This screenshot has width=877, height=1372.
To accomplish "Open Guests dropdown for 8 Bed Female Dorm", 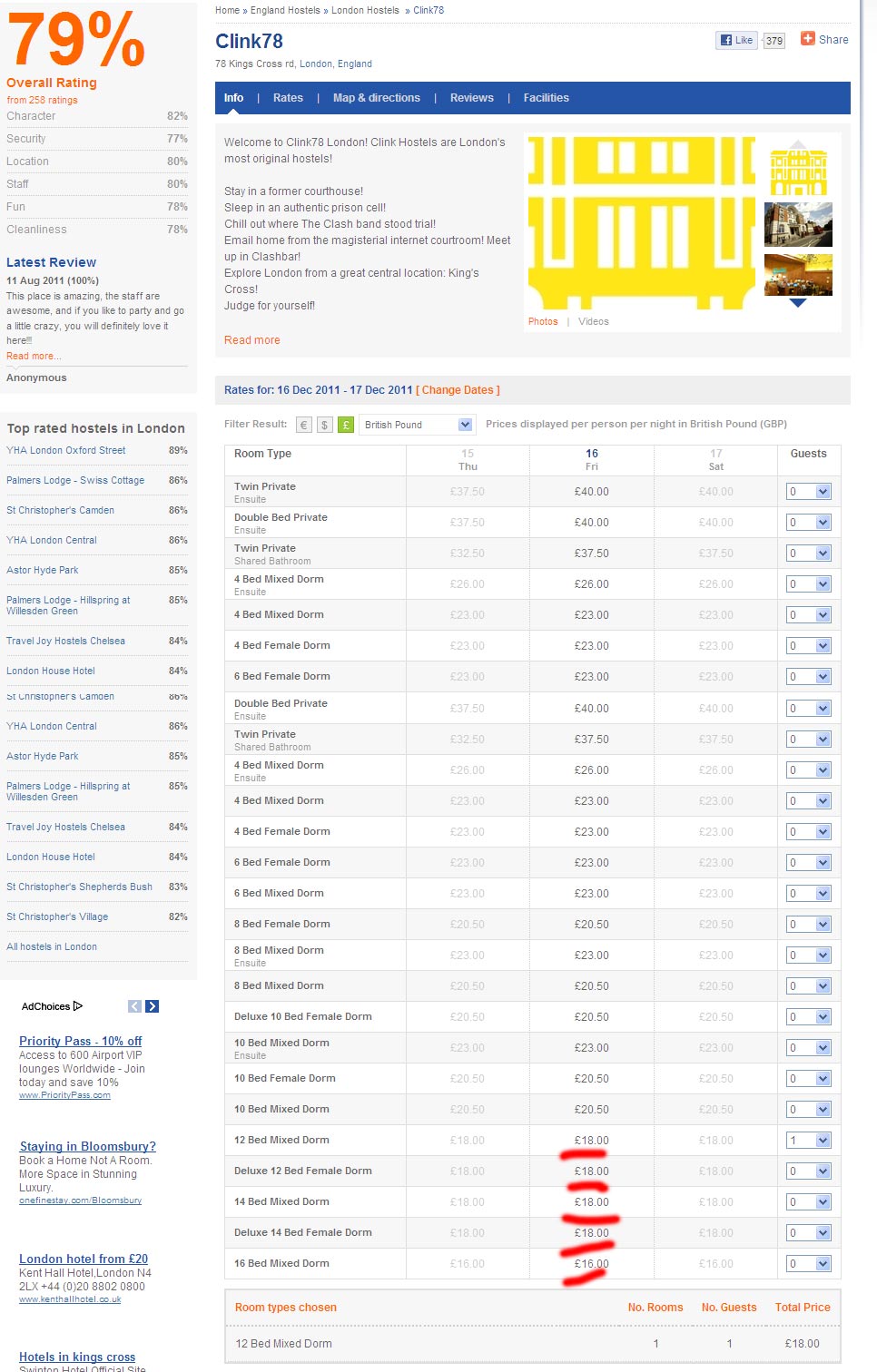I will click(x=809, y=925).
